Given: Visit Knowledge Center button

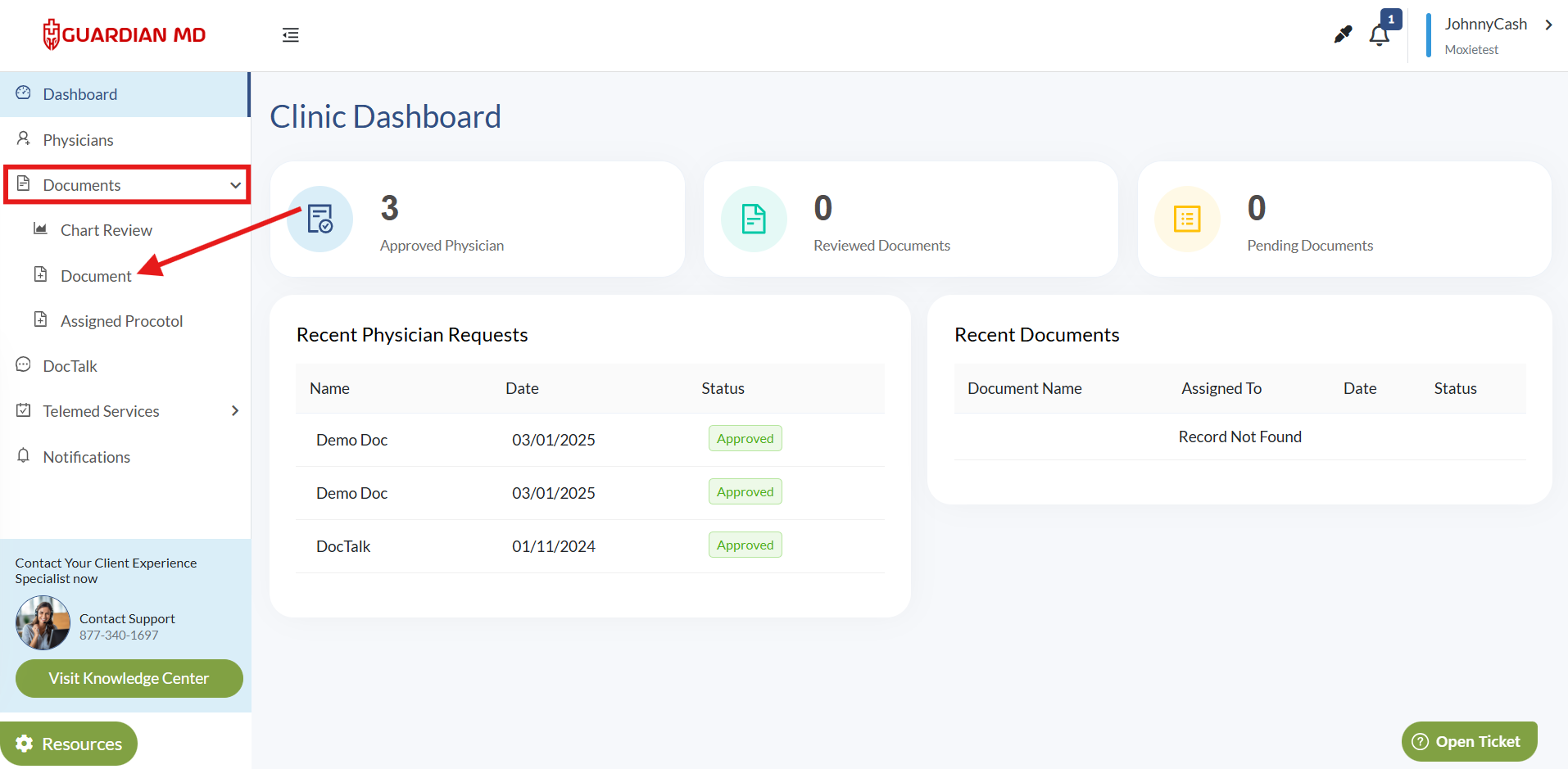Looking at the screenshot, I should (129, 679).
